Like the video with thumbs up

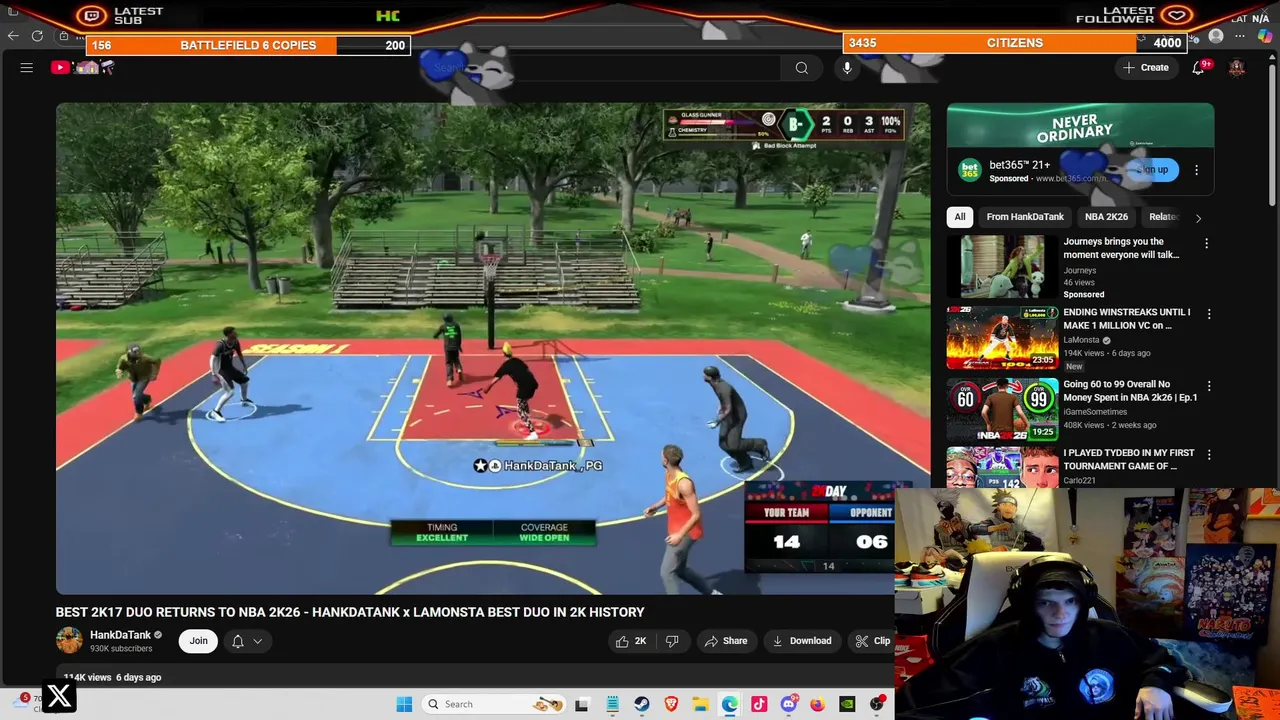631,641
